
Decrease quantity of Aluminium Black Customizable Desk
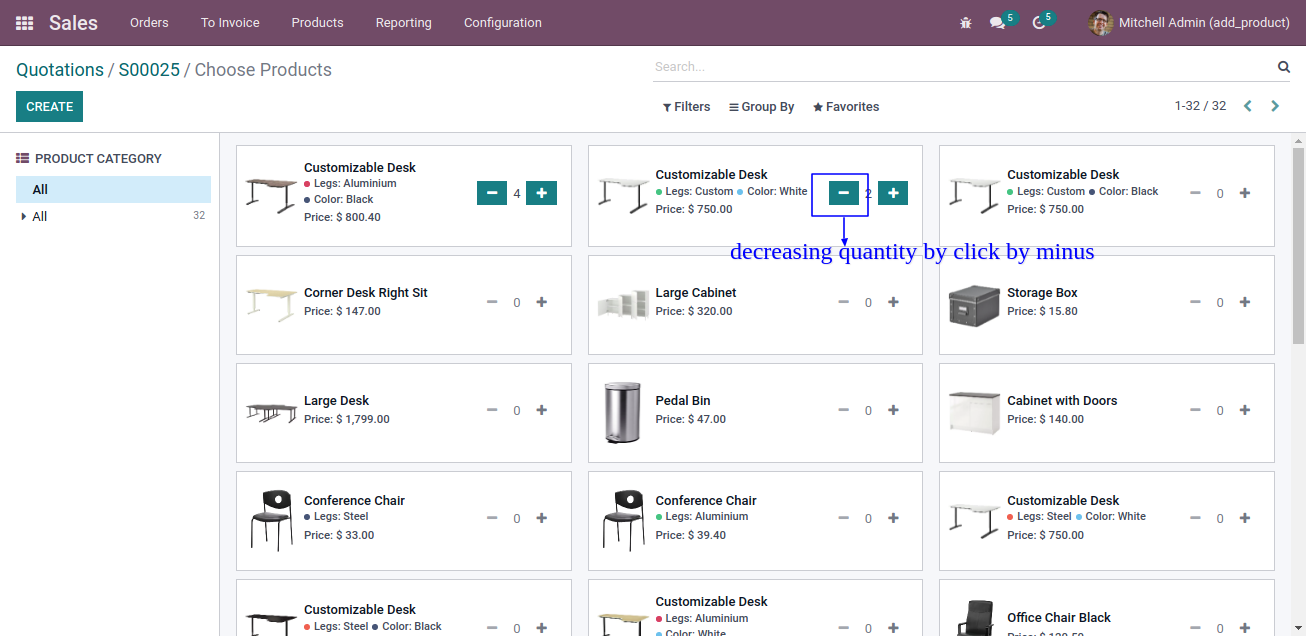(491, 193)
